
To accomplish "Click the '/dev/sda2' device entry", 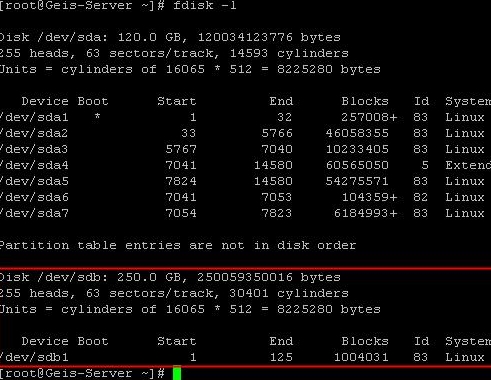I will click(34, 133).
